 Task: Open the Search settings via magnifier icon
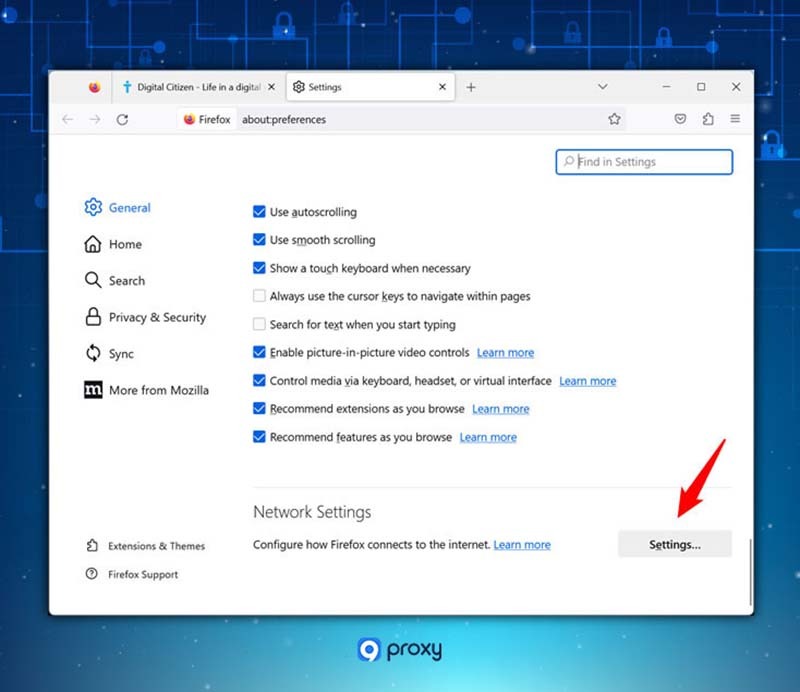93,281
